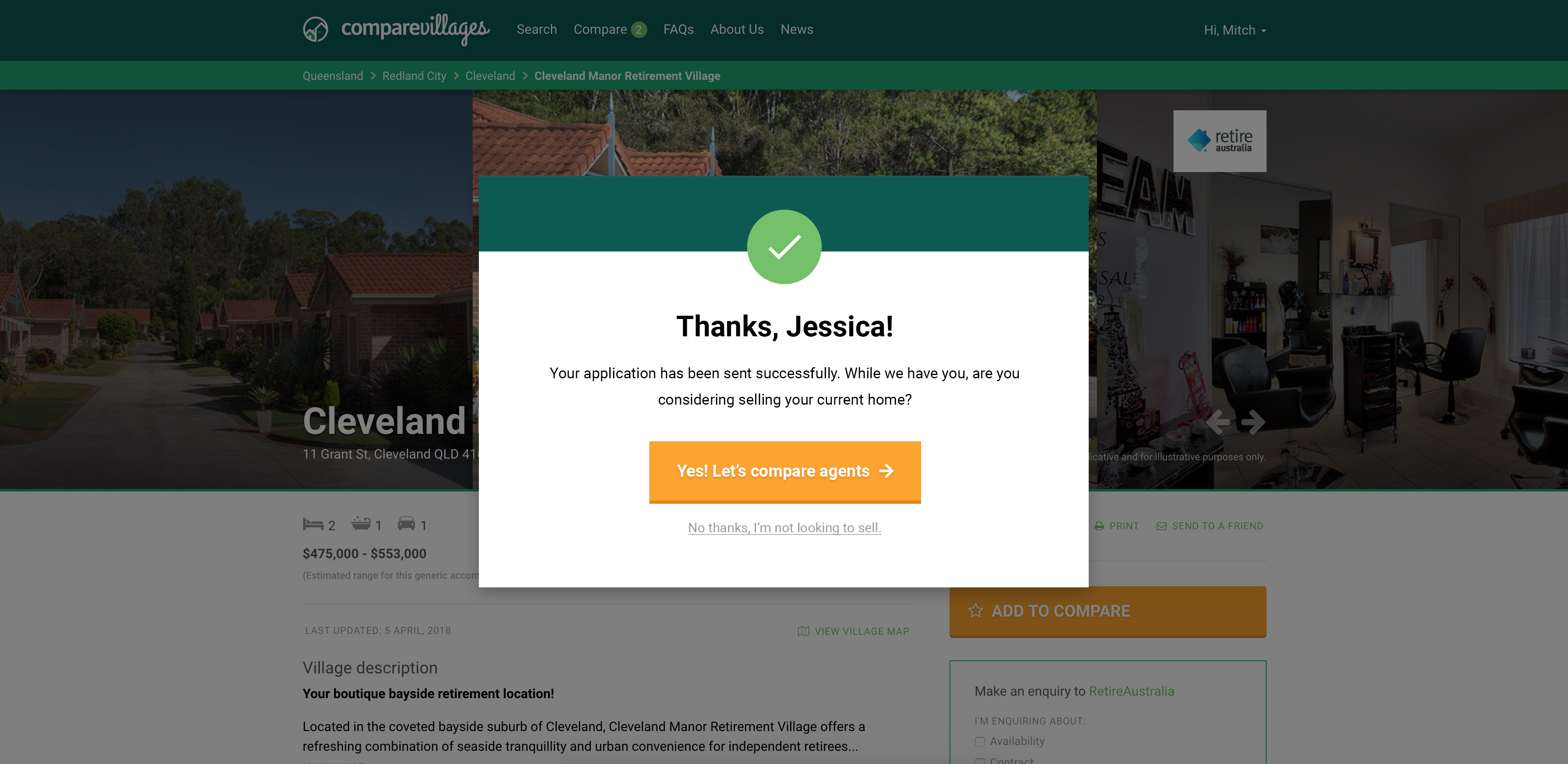Decline with No thanks, not looking to sell

point(784,528)
